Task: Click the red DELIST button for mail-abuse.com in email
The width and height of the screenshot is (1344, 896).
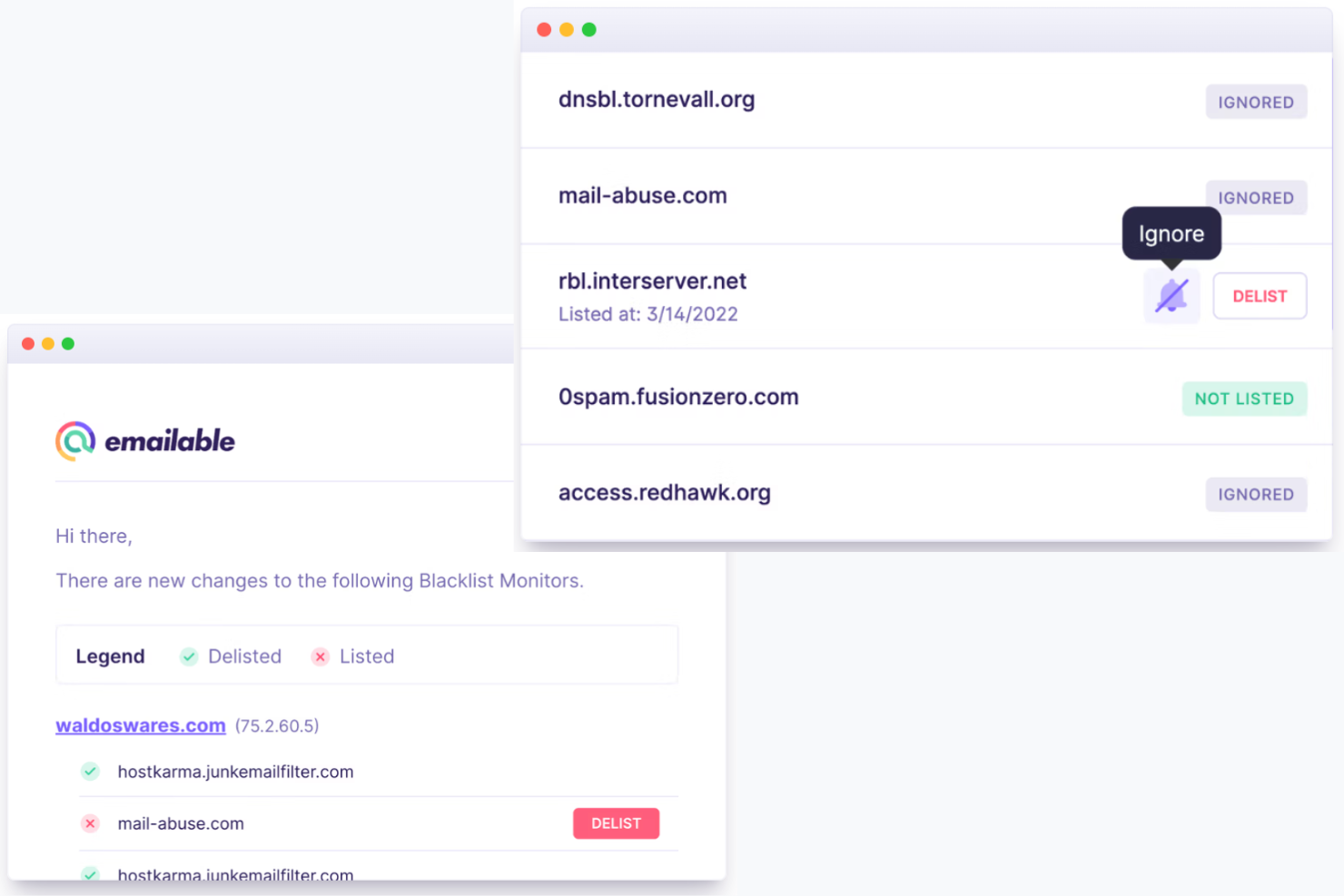Action: coord(616,823)
